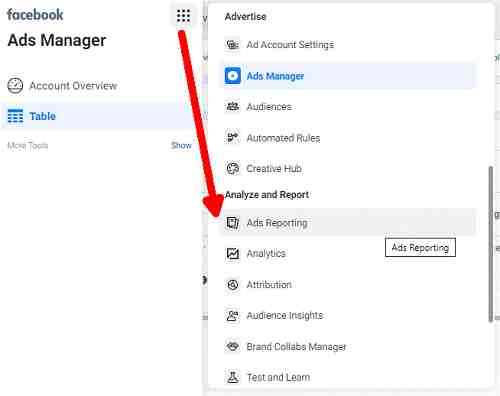Open the nine-dot tools grid icon
Image resolution: width=500 pixels, height=396 pixels.
click(183, 16)
